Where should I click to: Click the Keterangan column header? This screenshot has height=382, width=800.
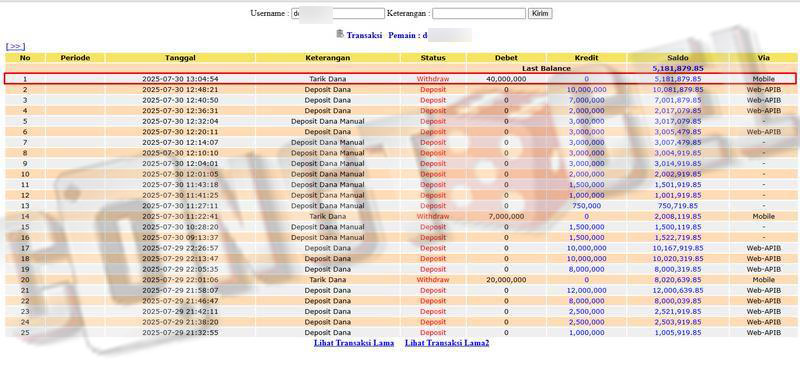(328, 58)
